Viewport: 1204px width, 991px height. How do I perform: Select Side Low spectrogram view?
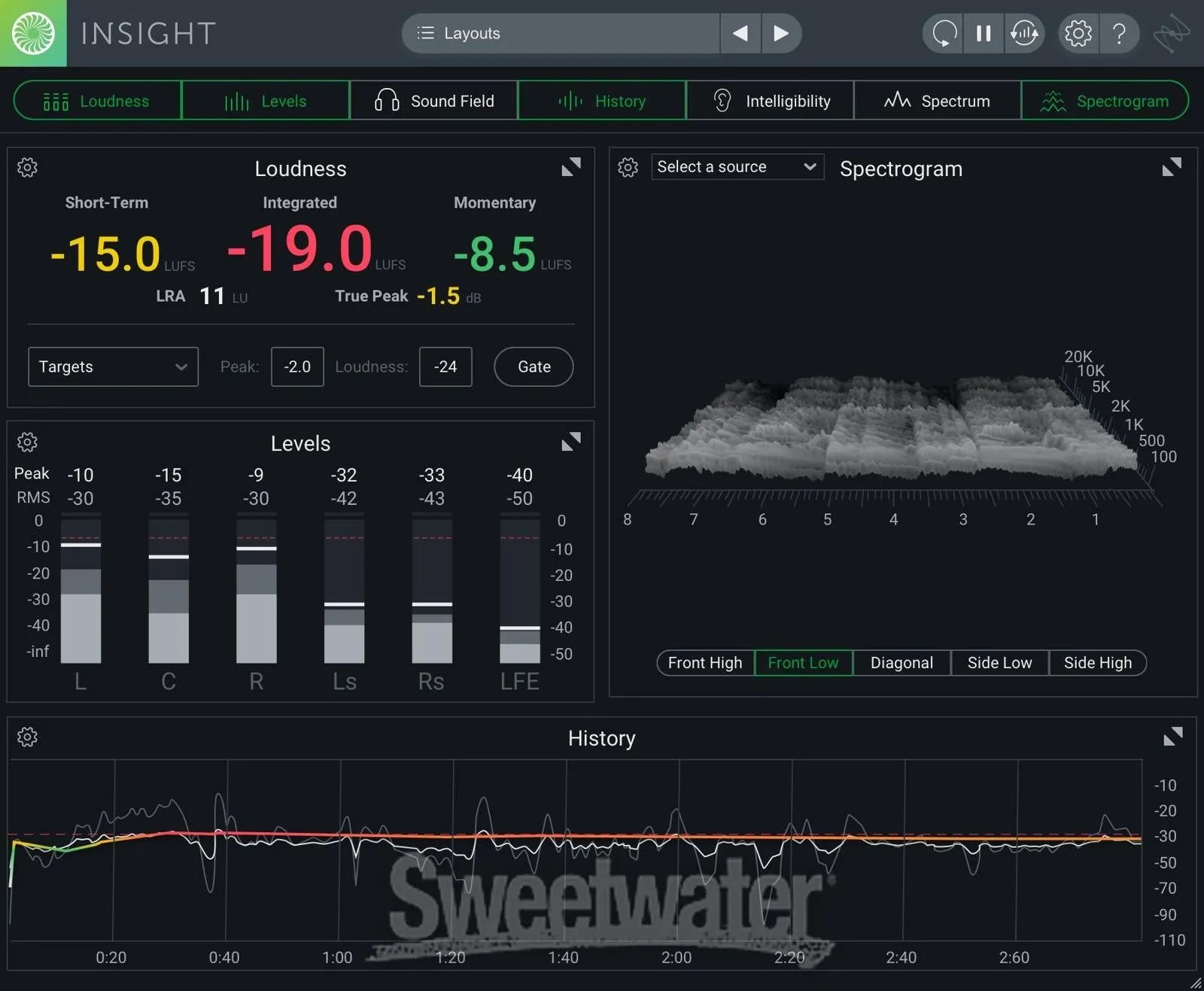[x=999, y=663]
